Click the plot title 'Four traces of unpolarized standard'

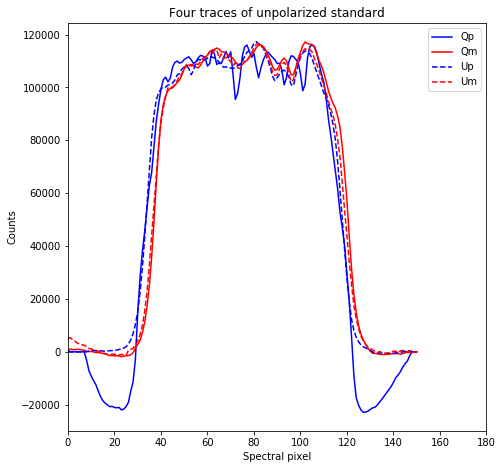tap(277, 13)
